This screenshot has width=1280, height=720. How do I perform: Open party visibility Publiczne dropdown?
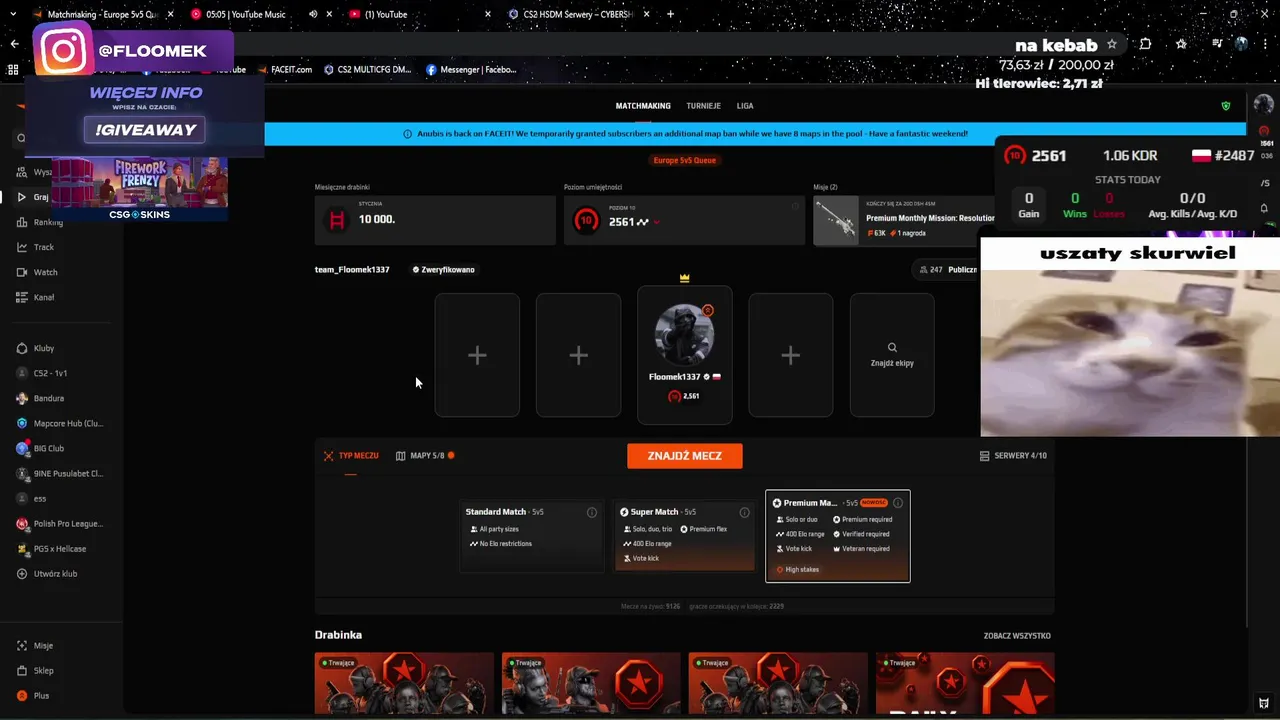point(947,269)
